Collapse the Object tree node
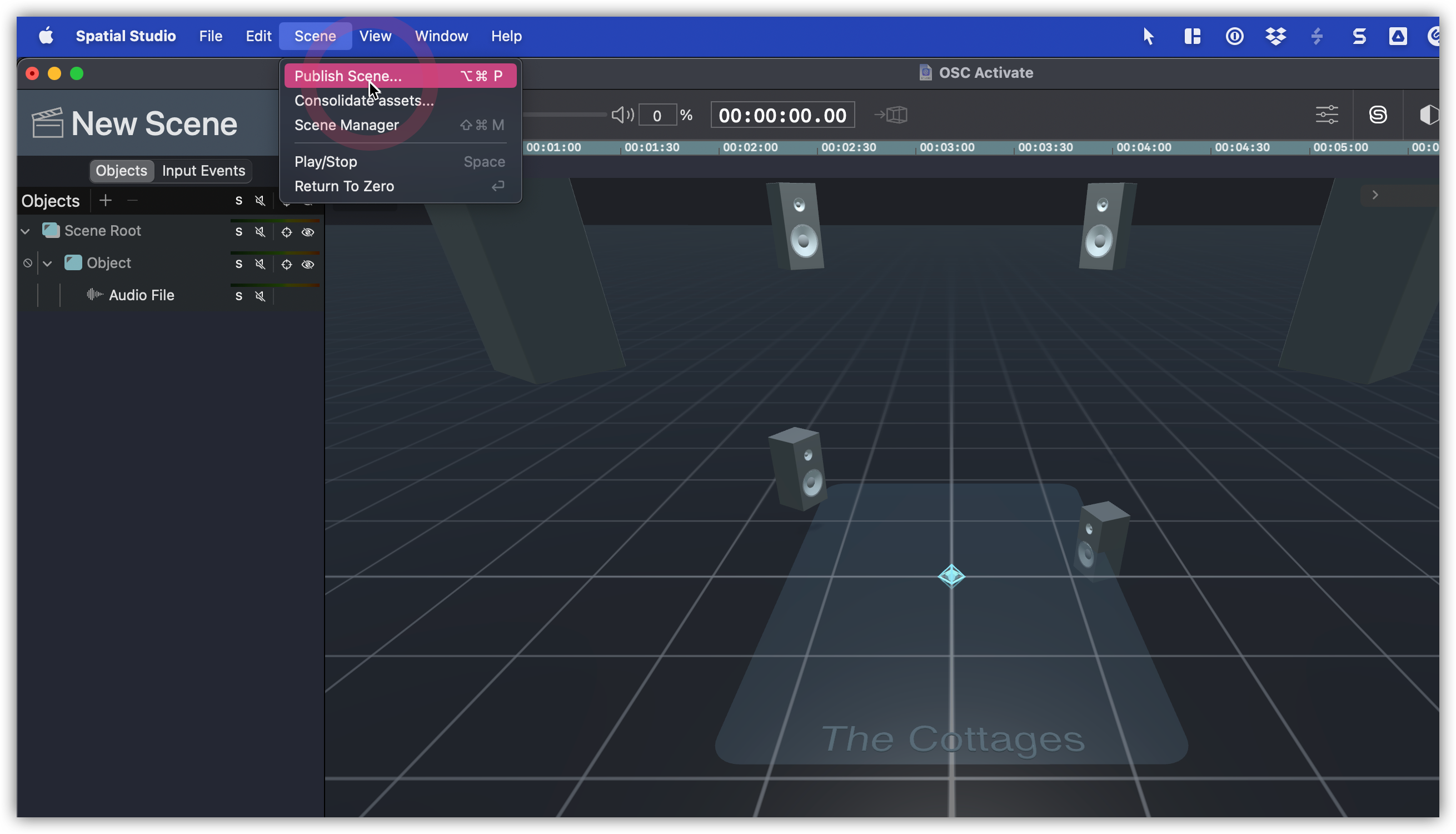The image size is (1456, 834). pyautogui.click(x=47, y=264)
